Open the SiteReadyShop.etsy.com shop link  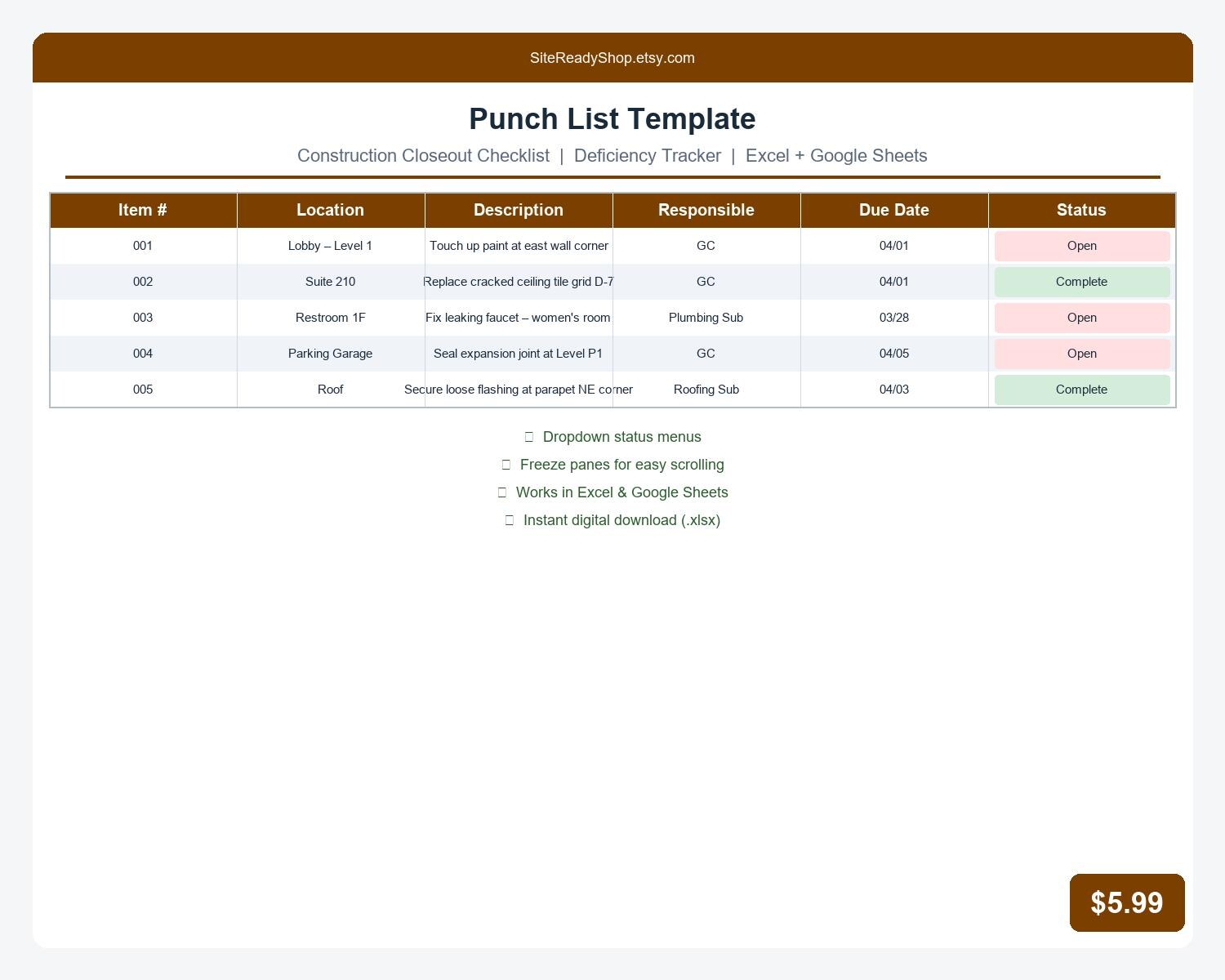pyautogui.click(x=612, y=58)
